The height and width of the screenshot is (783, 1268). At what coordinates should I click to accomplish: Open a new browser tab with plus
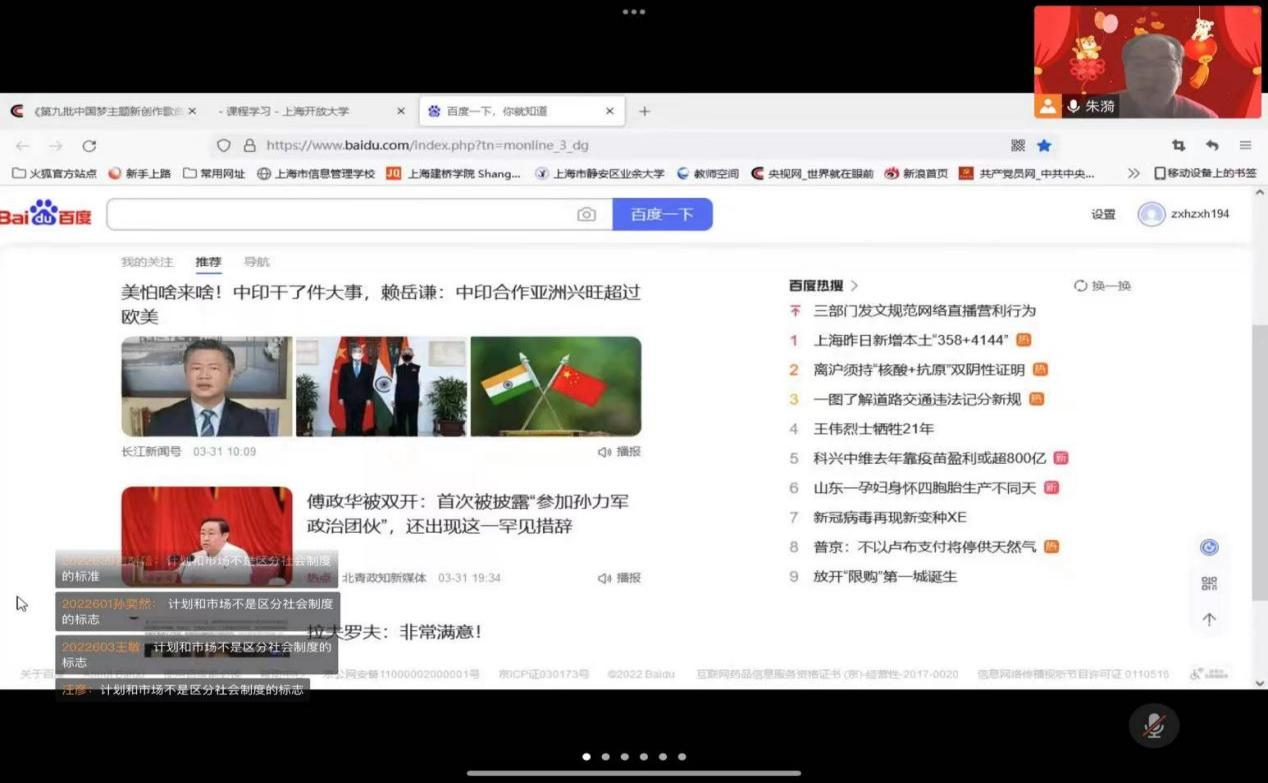pos(644,111)
